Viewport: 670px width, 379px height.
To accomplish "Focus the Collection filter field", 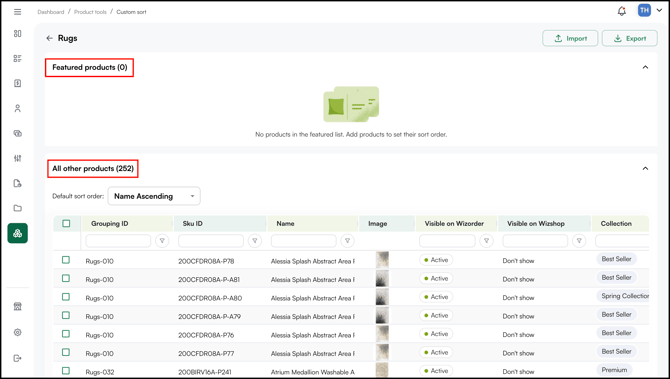I will 622,241.
